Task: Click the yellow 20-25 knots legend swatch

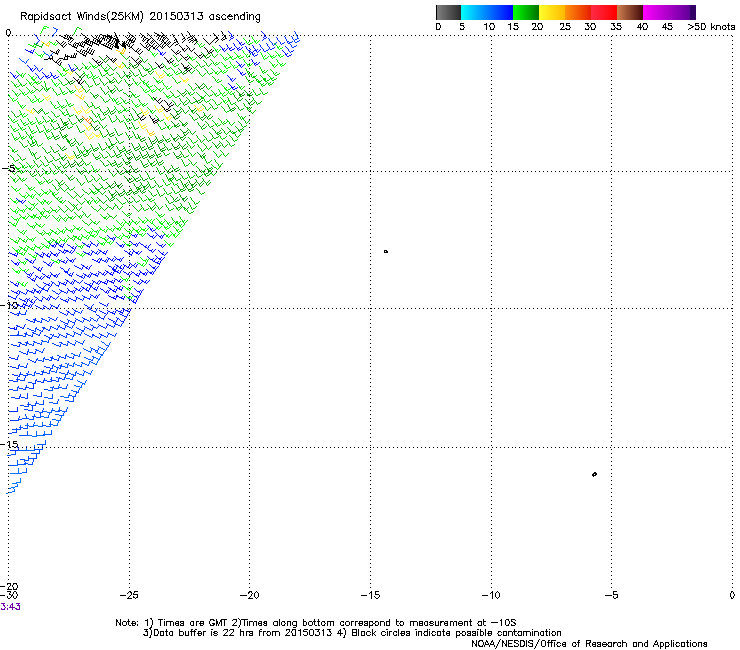Action: pyautogui.click(x=552, y=12)
